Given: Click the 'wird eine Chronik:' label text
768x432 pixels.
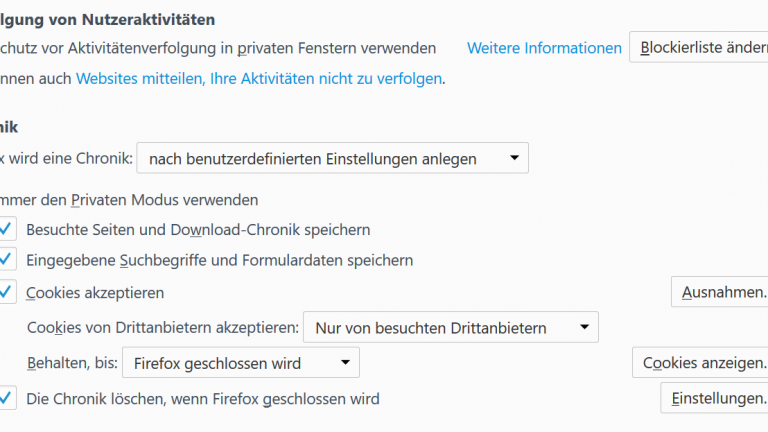Looking at the screenshot, I should point(66,158).
